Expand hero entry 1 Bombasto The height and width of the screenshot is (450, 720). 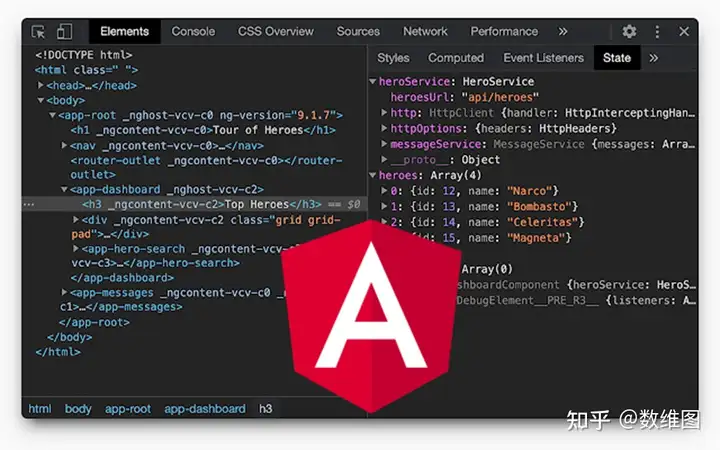coord(384,206)
